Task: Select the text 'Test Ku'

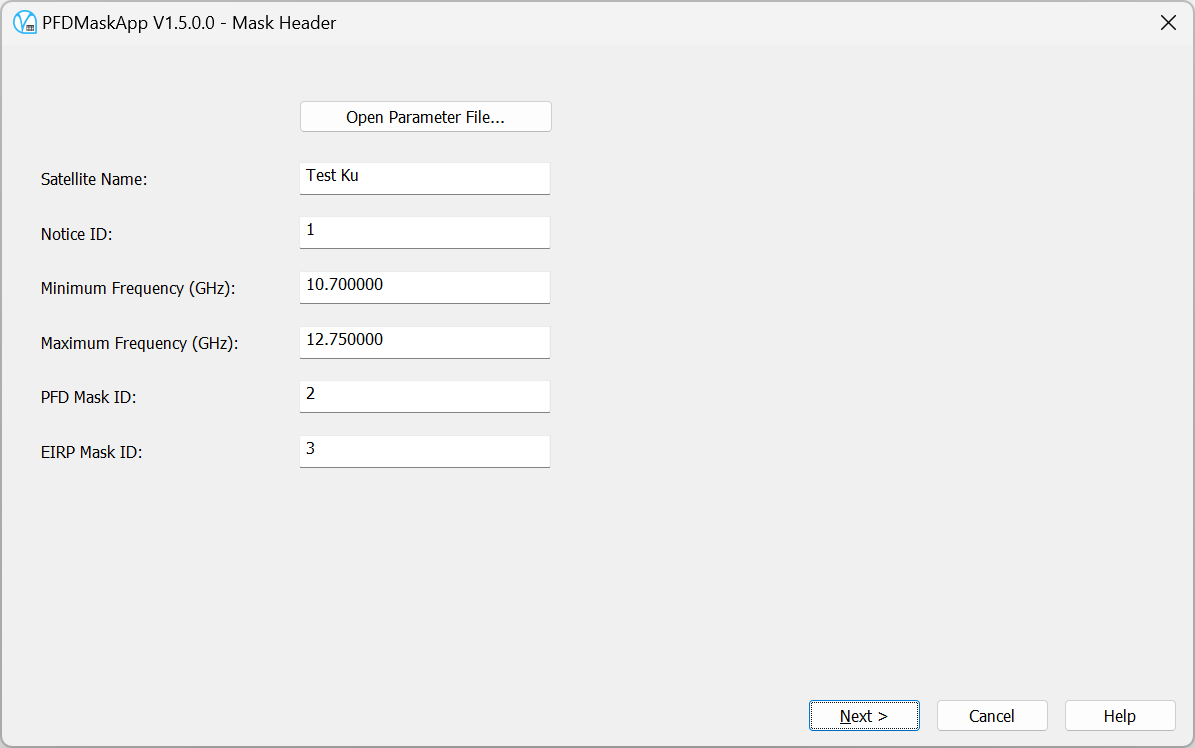Action: (332, 174)
